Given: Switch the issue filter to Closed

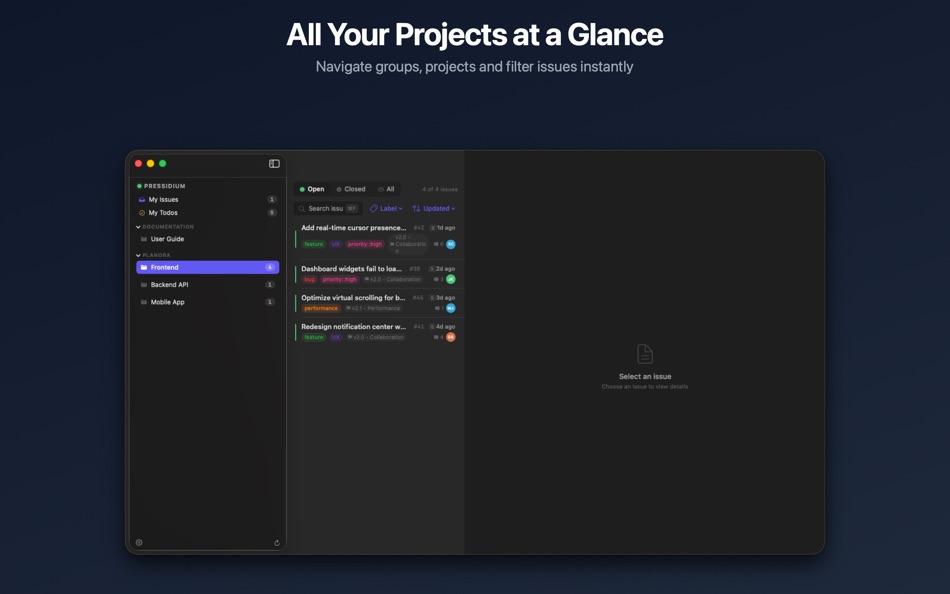Looking at the screenshot, I should pos(355,189).
